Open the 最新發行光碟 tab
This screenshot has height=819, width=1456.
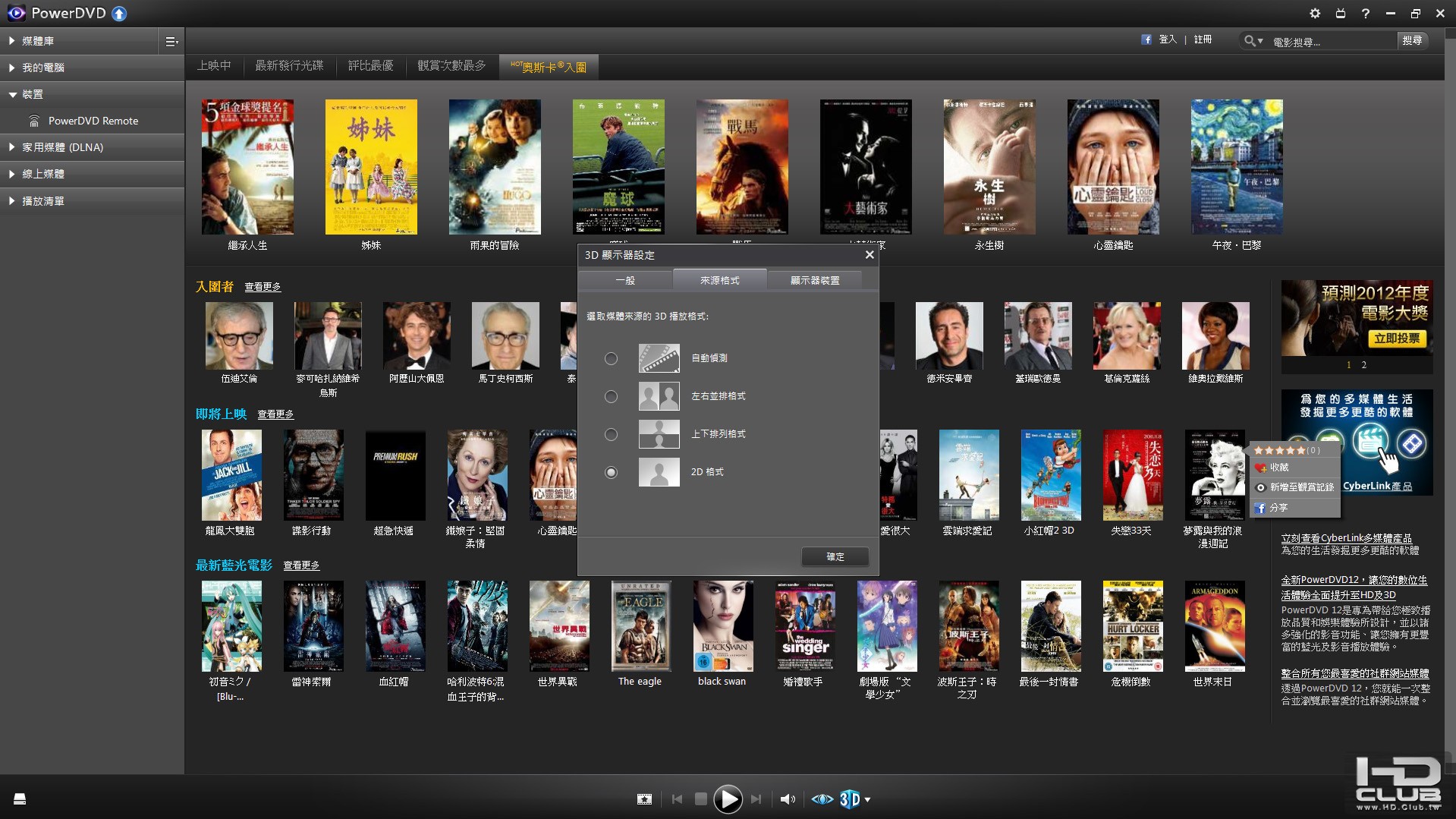pos(289,66)
